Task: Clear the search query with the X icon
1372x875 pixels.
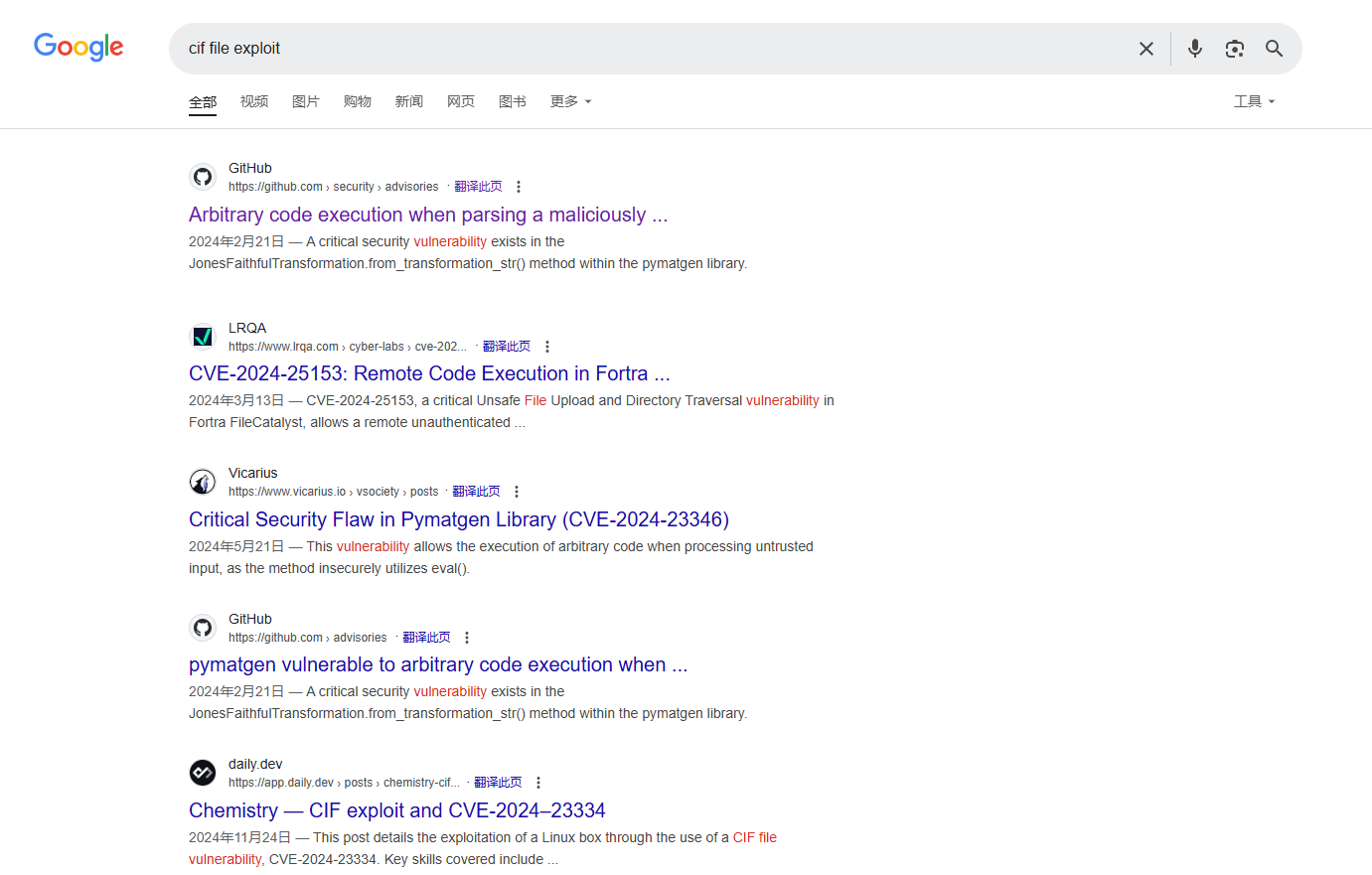Action: pos(1145,49)
